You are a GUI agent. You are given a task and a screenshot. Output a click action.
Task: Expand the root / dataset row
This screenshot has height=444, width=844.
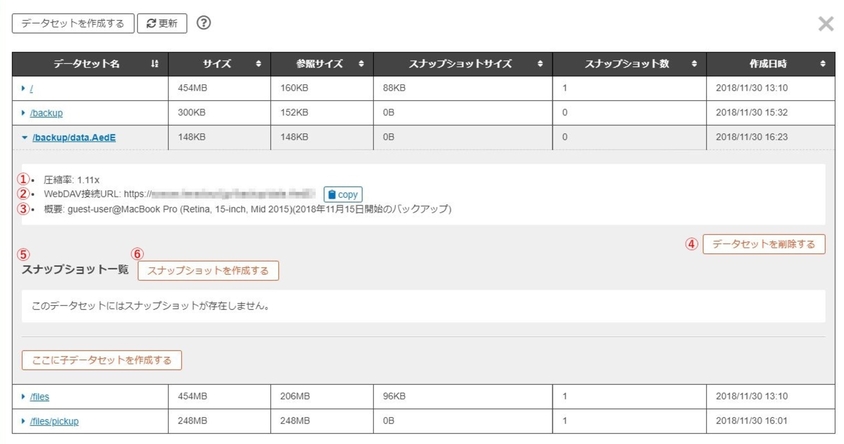(24, 88)
